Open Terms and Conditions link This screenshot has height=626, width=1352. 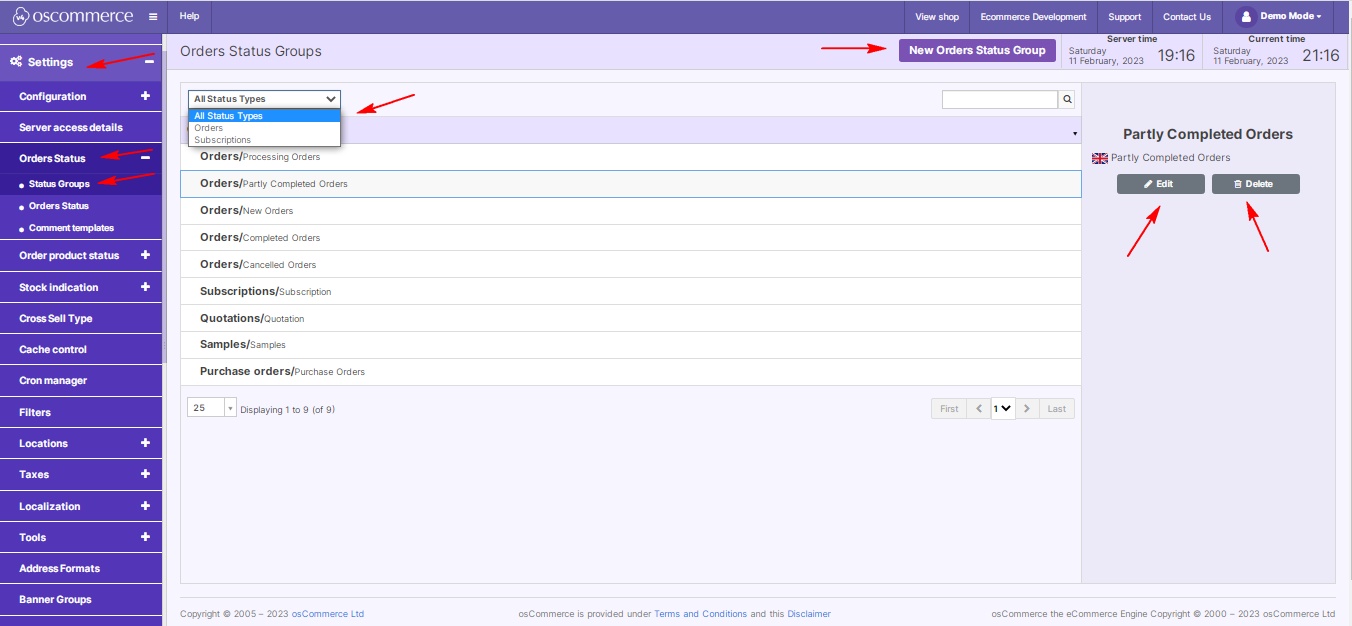pos(700,614)
